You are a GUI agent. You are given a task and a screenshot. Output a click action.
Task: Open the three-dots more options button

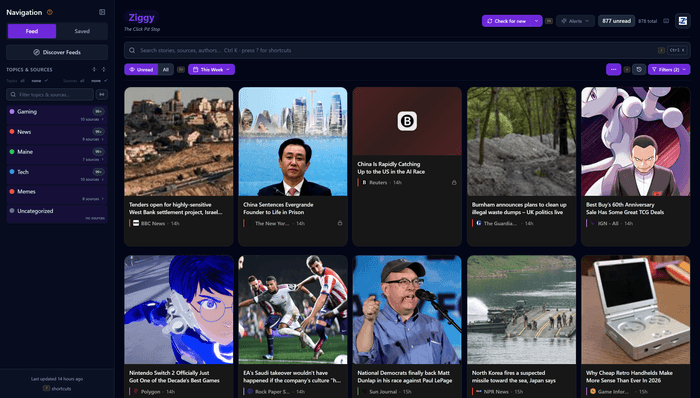[613, 70]
